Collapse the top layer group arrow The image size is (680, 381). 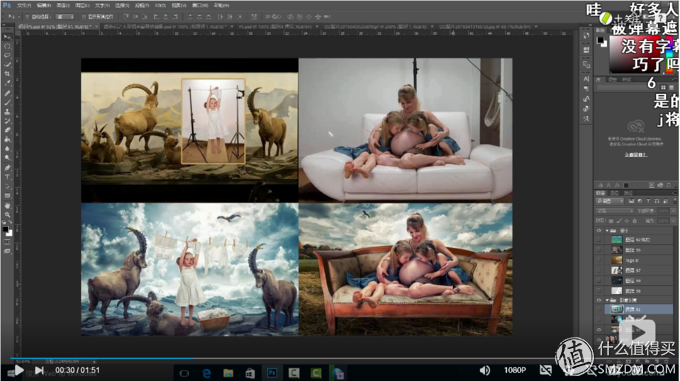(x=607, y=231)
